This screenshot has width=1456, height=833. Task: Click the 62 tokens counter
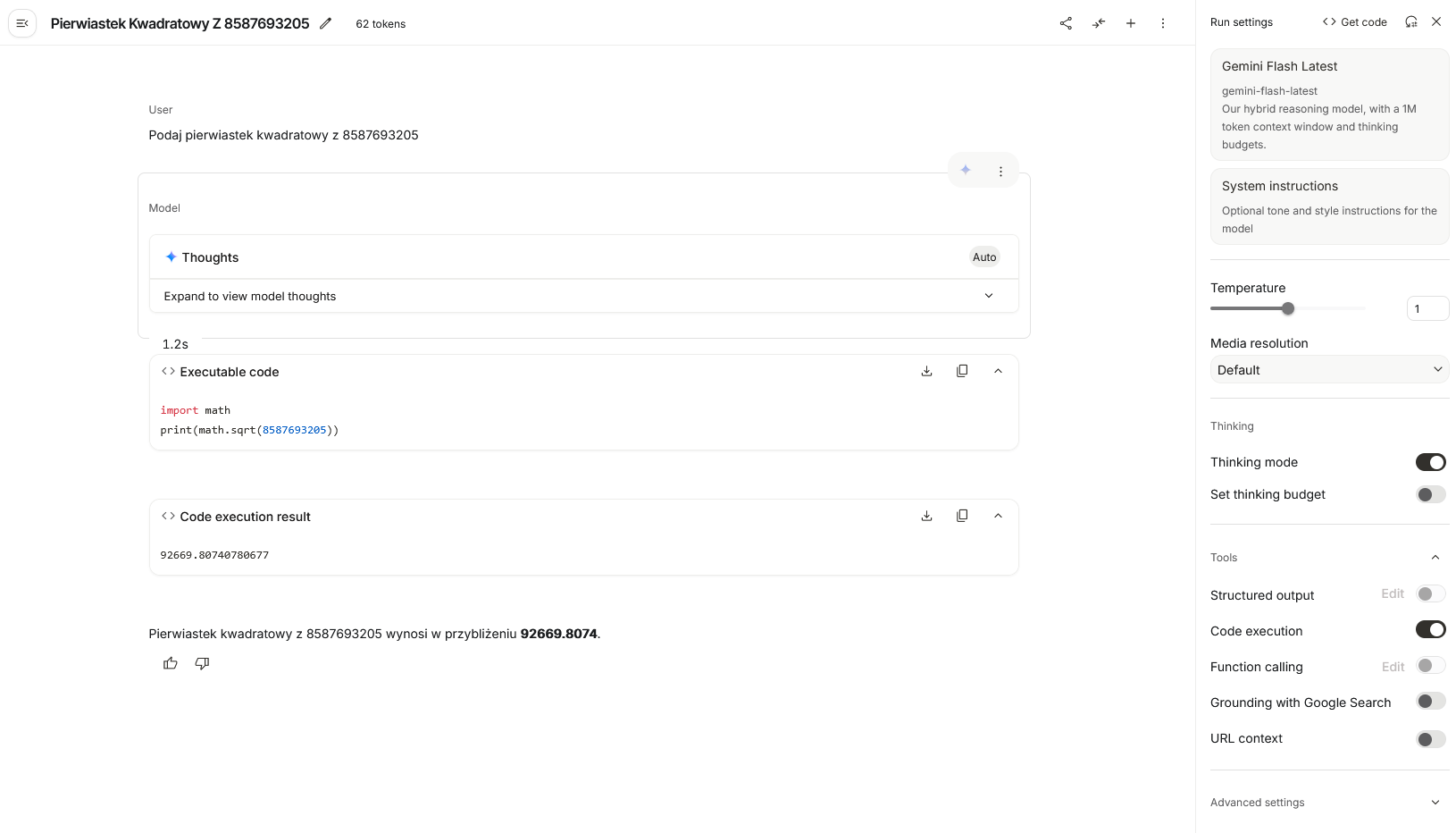point(381,24)
